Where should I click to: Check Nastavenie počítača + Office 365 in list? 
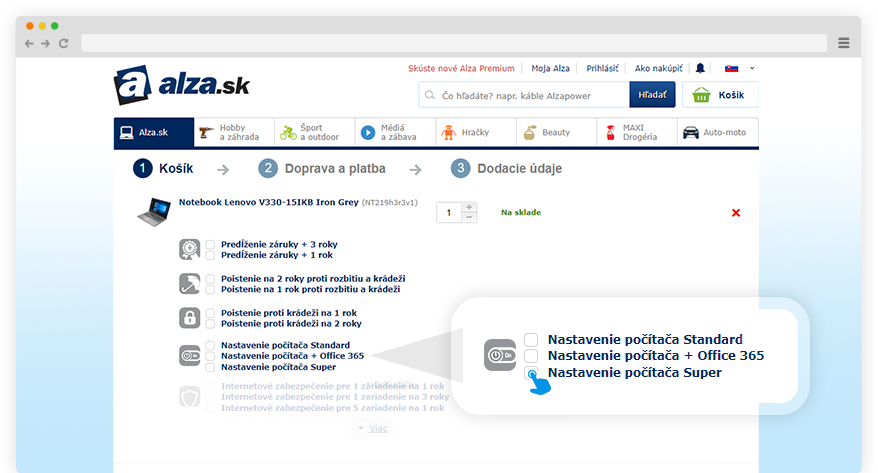pos(210,356)
